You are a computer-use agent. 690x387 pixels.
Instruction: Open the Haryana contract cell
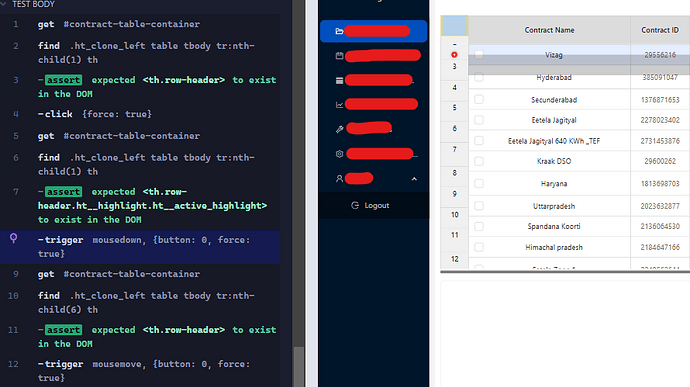click(554, 184)
